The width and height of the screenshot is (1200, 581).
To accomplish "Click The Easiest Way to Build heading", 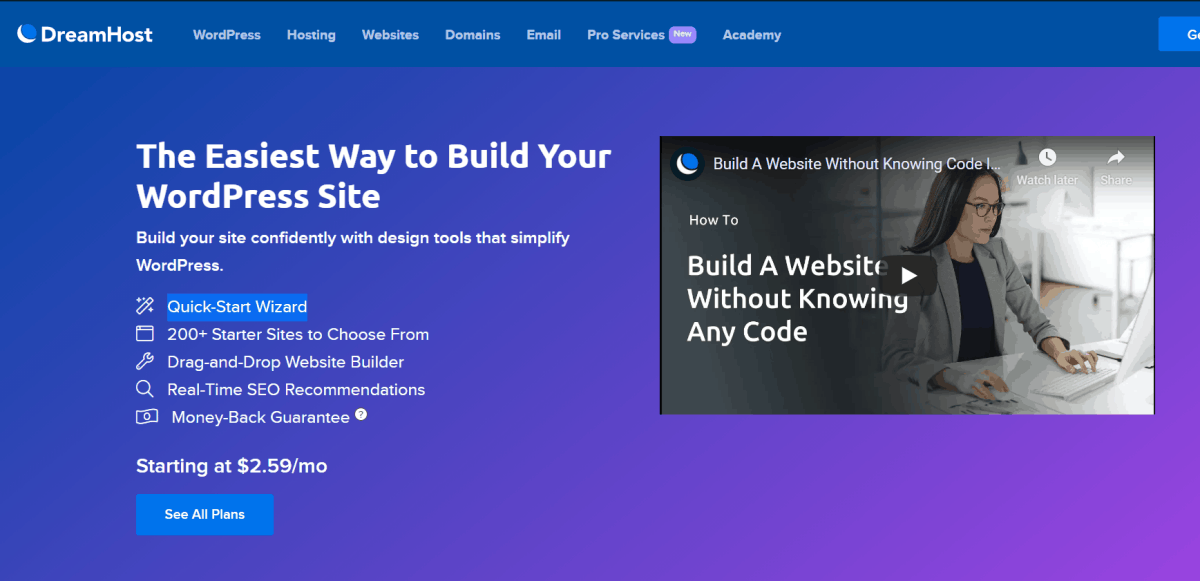I will pyautogui.click(x=374, y=175).
